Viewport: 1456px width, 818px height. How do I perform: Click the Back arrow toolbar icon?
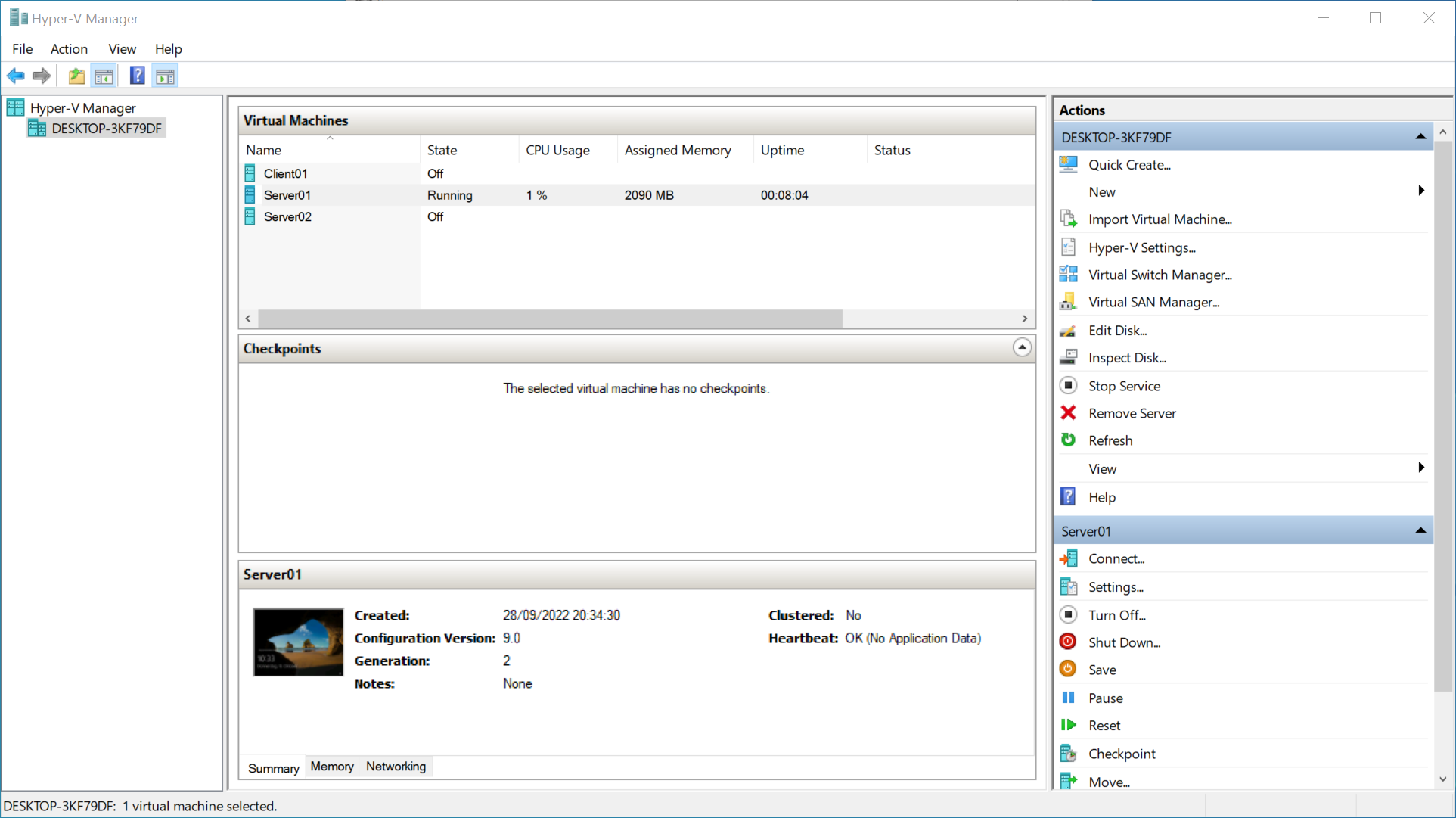[16, 76]
